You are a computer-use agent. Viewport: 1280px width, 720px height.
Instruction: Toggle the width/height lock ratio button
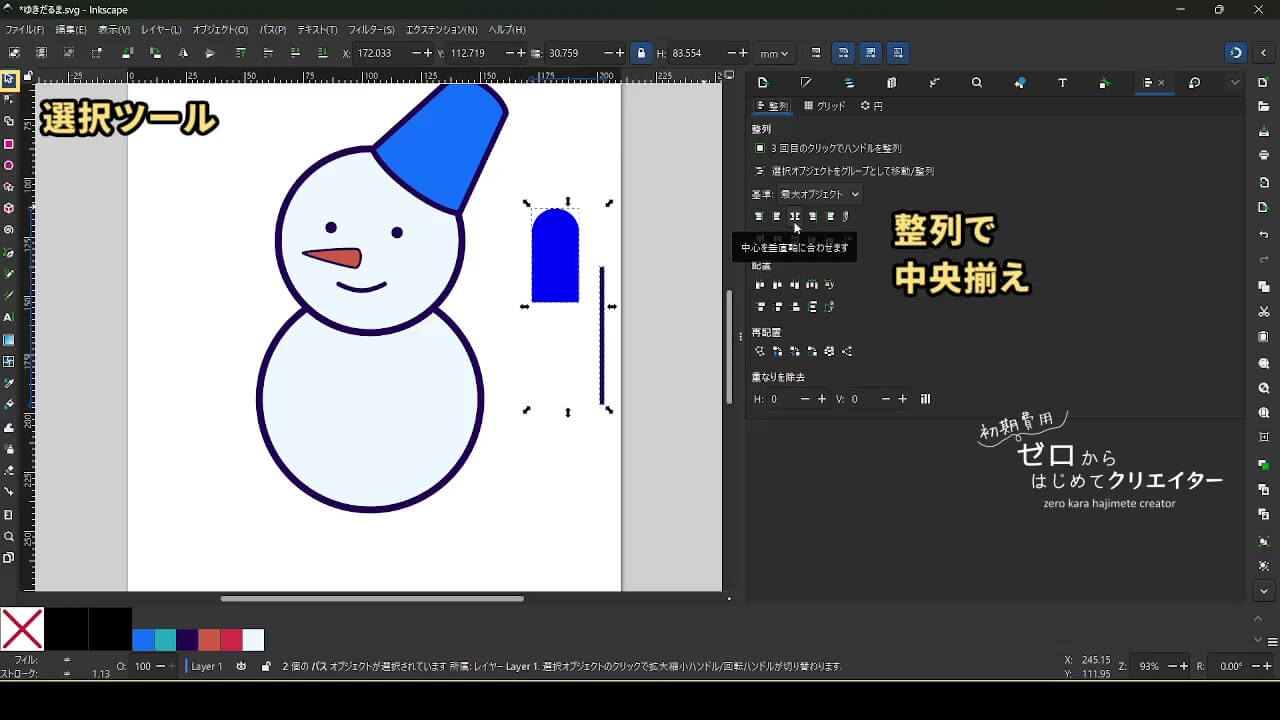(641, 53)
